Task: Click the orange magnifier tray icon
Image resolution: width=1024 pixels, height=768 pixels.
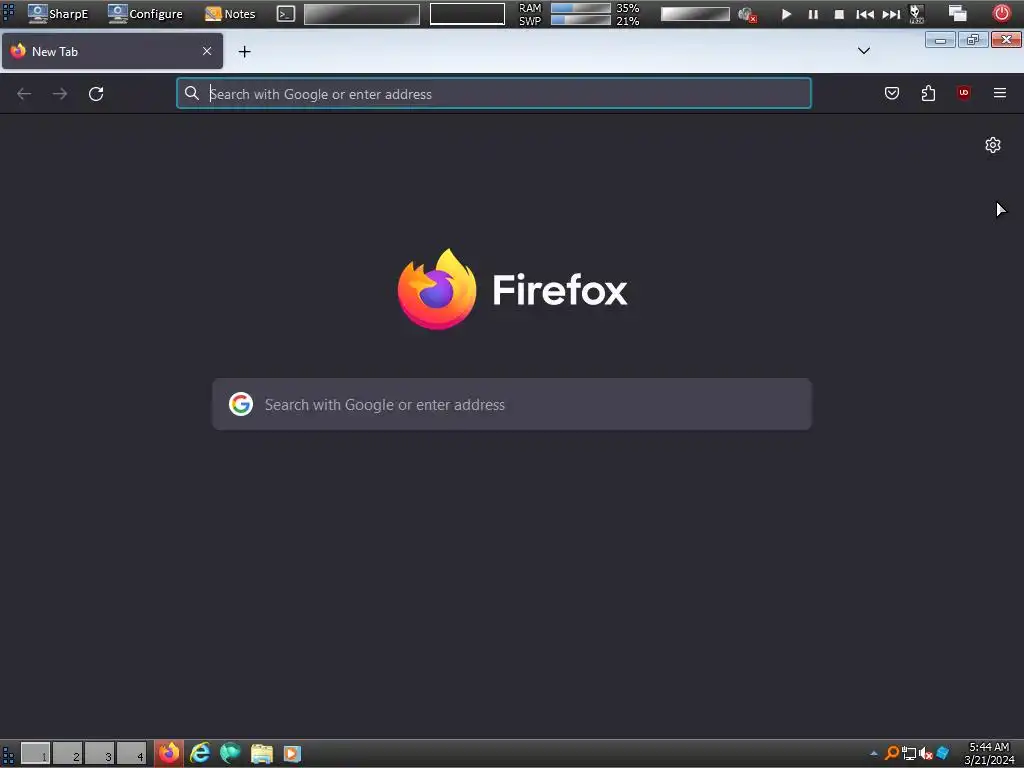Action: pyautogui.click(x=891, y=754)
